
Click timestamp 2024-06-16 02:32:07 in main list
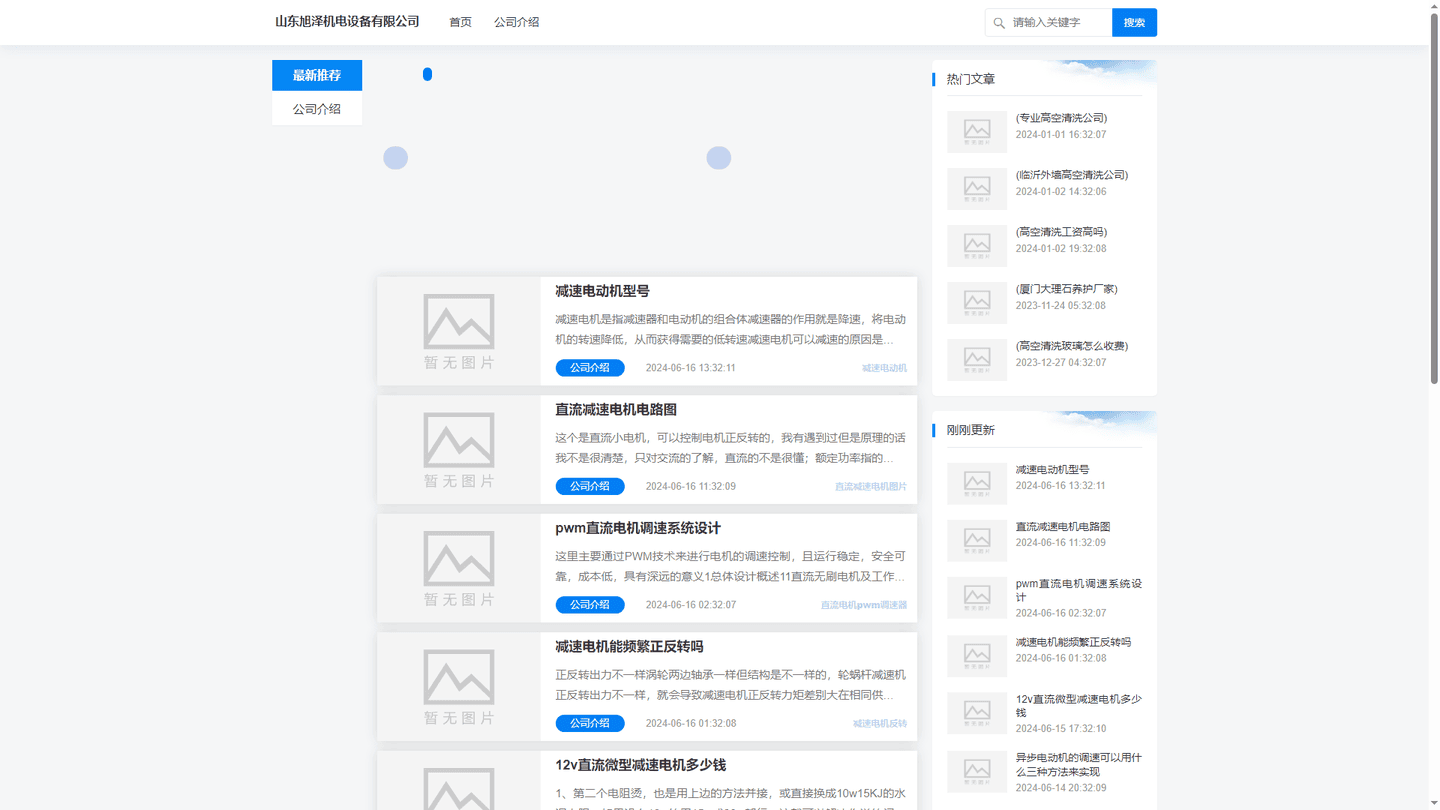click(690, 605)
